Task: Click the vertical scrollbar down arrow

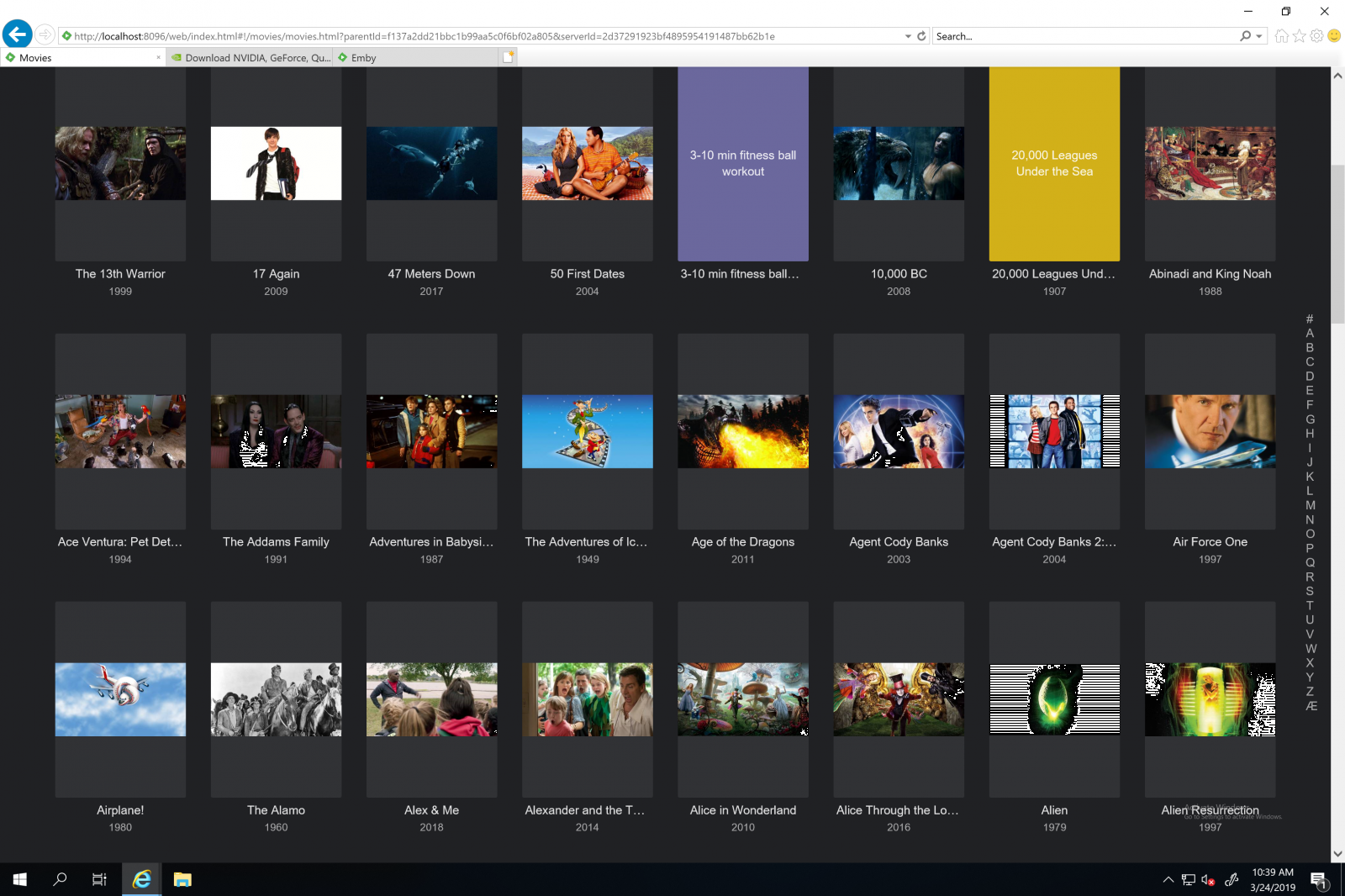Action: 1337,854
